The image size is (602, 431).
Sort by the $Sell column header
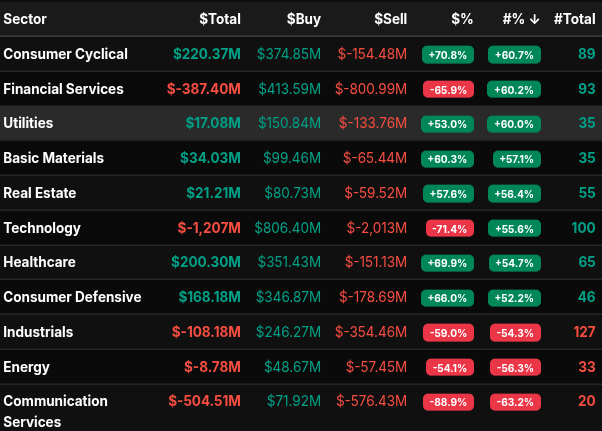point(390,19)
